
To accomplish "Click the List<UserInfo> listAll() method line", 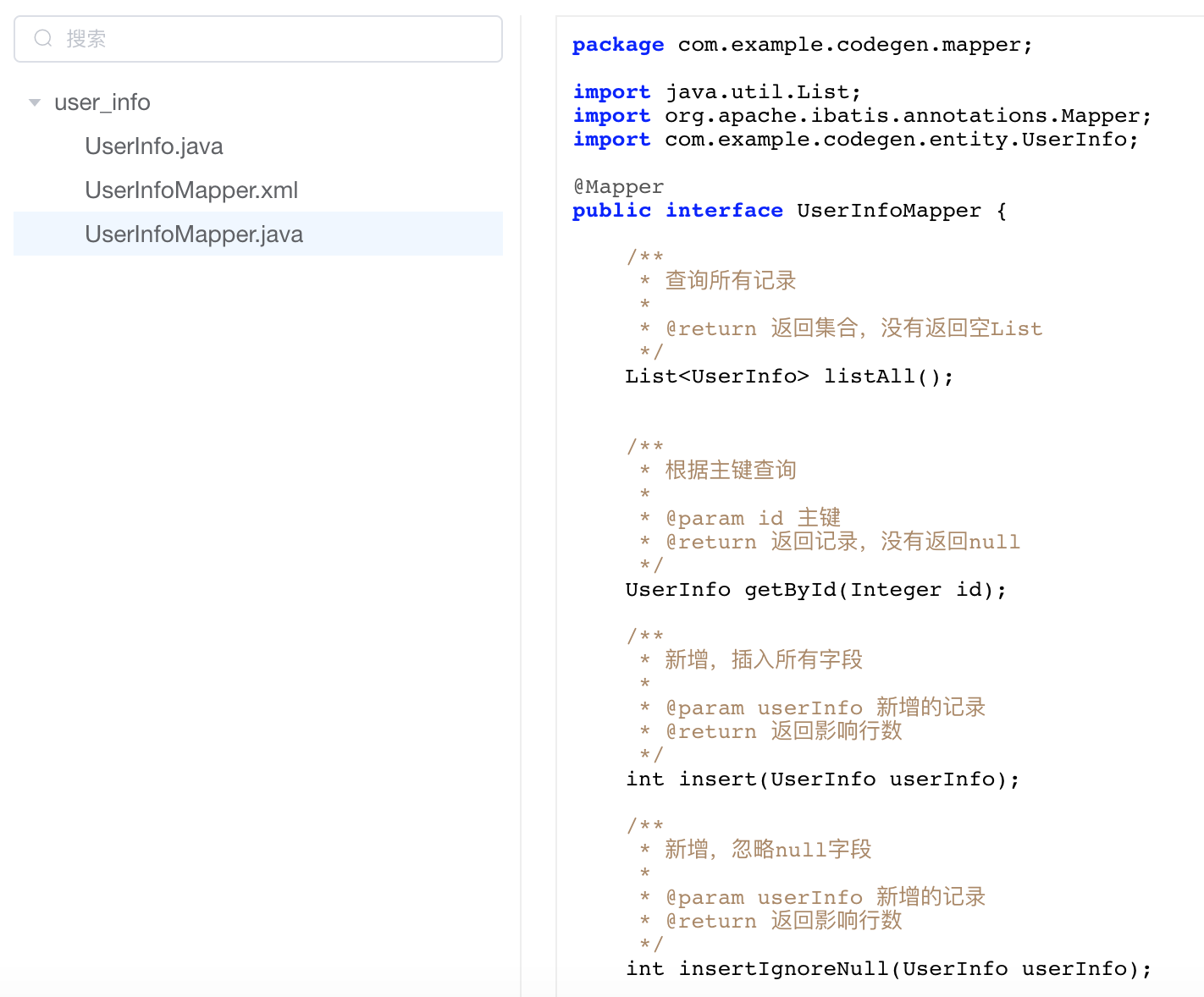I will (789, 377).
